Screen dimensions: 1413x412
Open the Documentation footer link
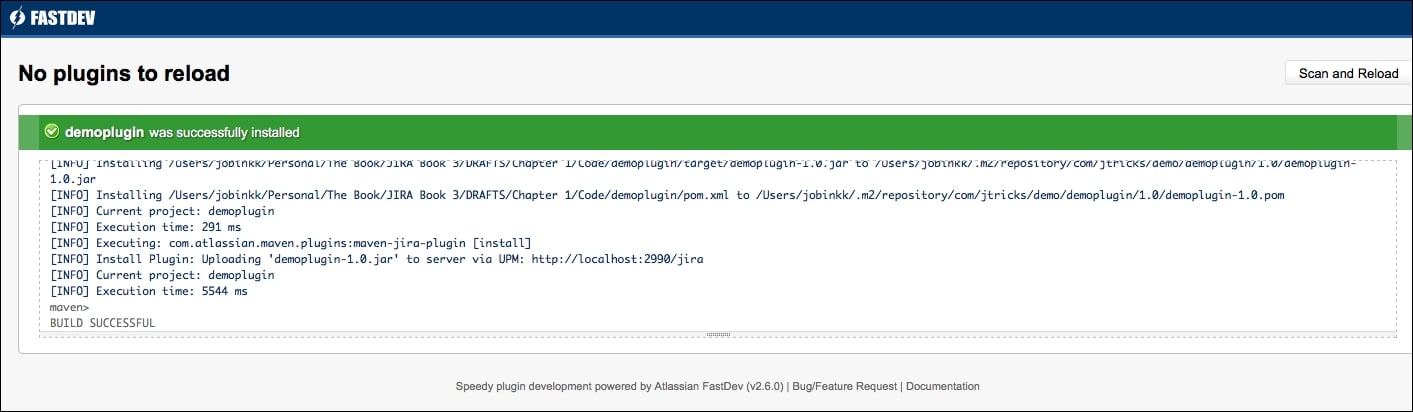[942, 386]
